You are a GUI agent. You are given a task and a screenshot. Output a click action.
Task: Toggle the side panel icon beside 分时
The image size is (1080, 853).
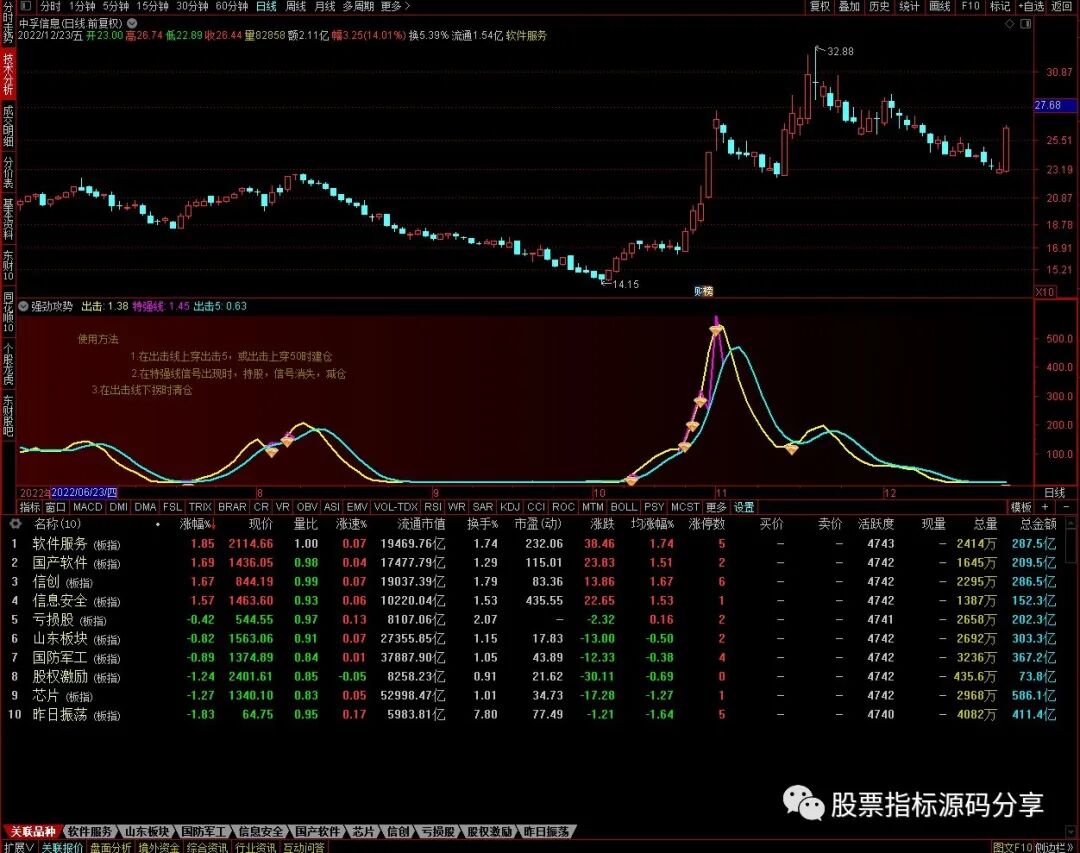(25, 6)
